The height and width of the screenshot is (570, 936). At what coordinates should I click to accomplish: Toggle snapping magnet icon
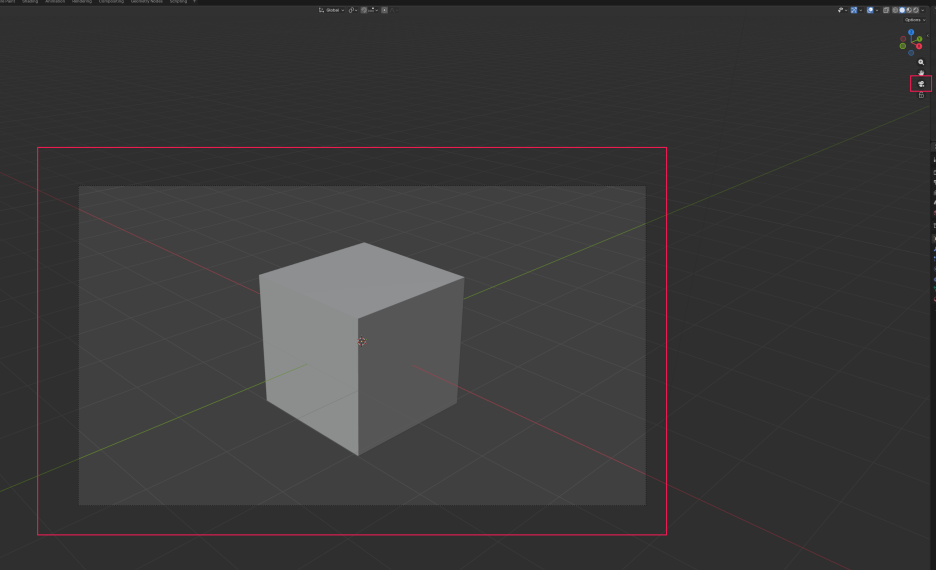364,10
